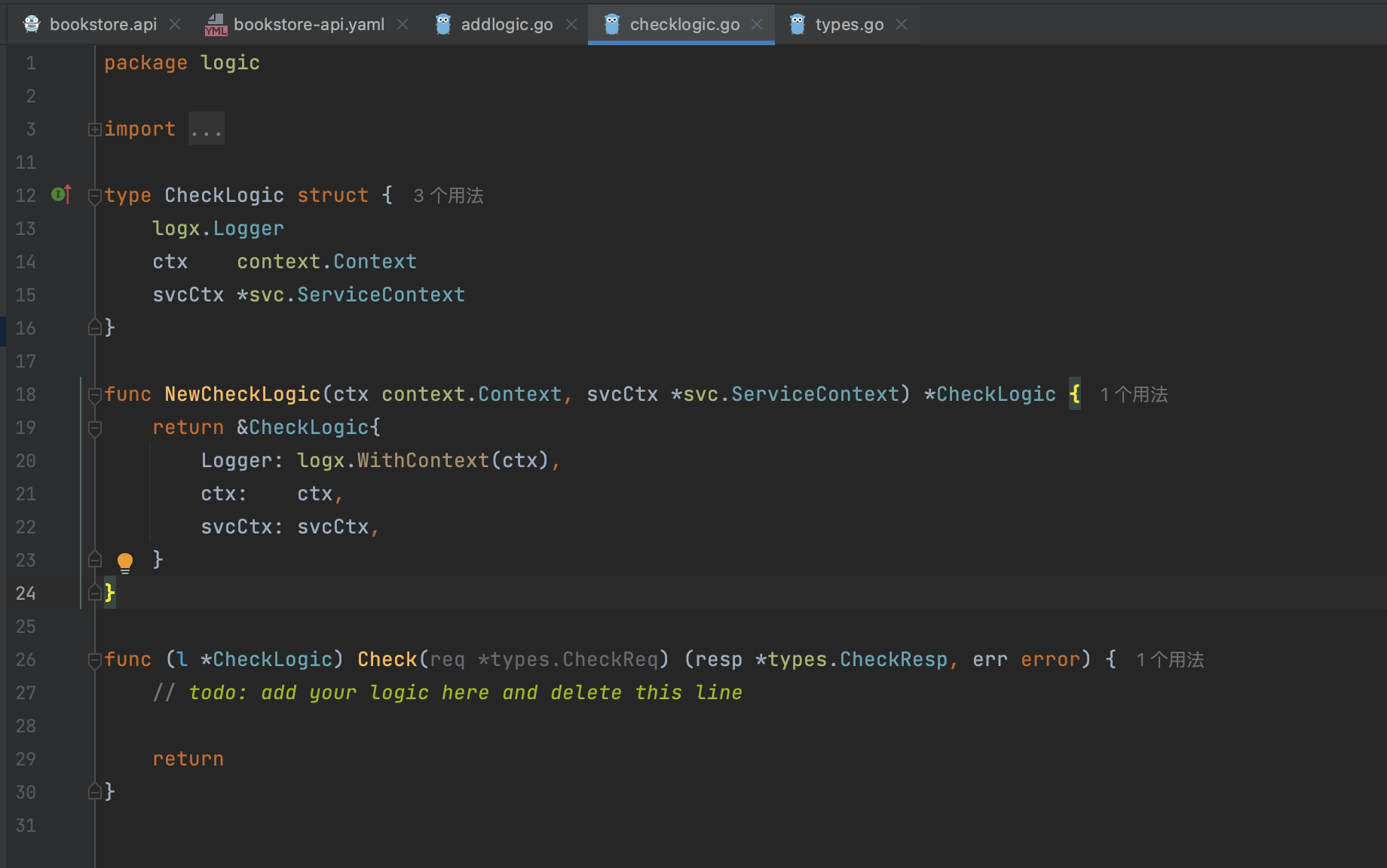The width and height of the screenshot is (1387, 868).
Task: Click 'package' keyword on line 1
Action: point(145,63)
